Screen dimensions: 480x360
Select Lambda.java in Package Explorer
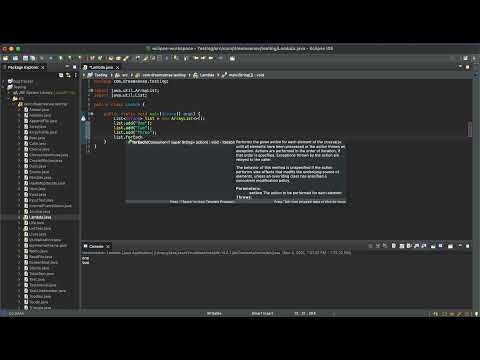40,217
